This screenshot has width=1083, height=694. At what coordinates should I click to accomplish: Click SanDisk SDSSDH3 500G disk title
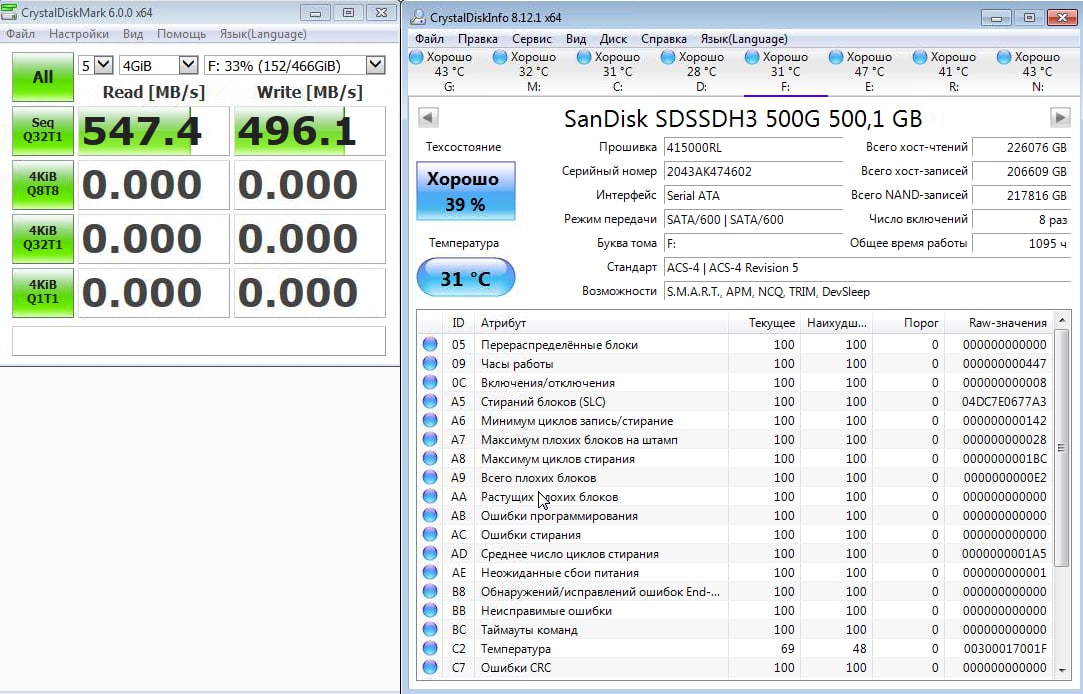point(743,119)
